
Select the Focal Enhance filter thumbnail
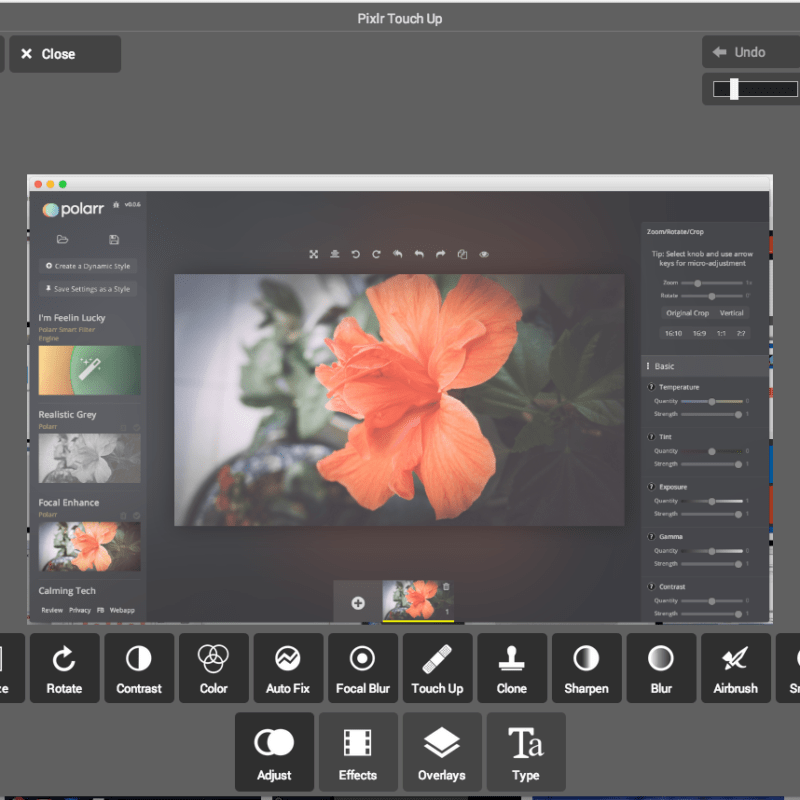pos(89,546)
